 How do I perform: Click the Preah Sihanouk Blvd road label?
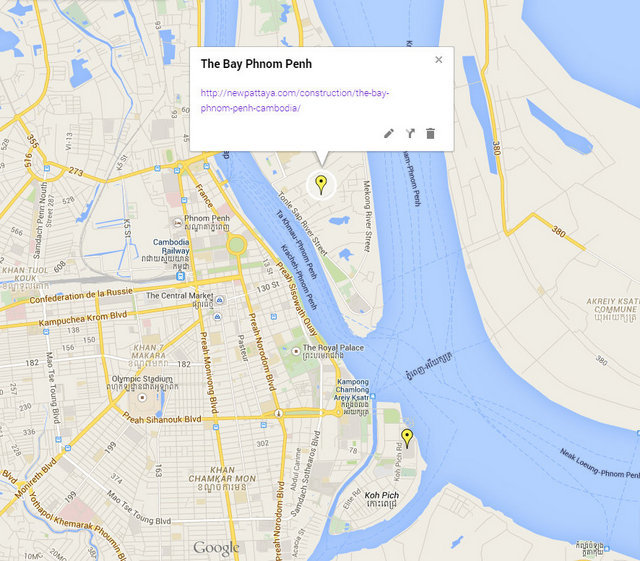(162, 419)
